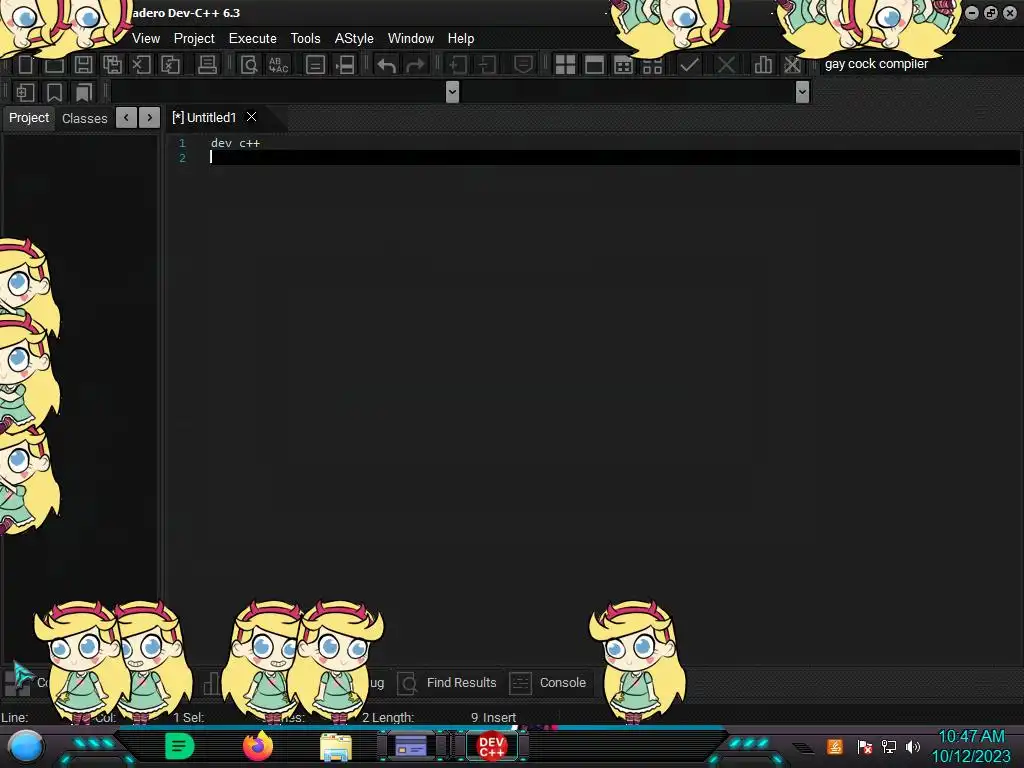The image size is (1024, 768).
Task: Click the Java update tray icon
Action: 835,746
